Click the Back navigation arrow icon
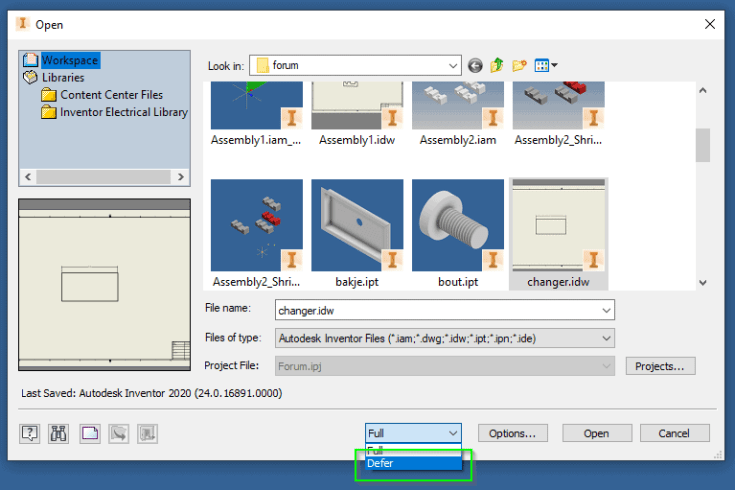Screen dimensions: 735x490 pos(475,66)
